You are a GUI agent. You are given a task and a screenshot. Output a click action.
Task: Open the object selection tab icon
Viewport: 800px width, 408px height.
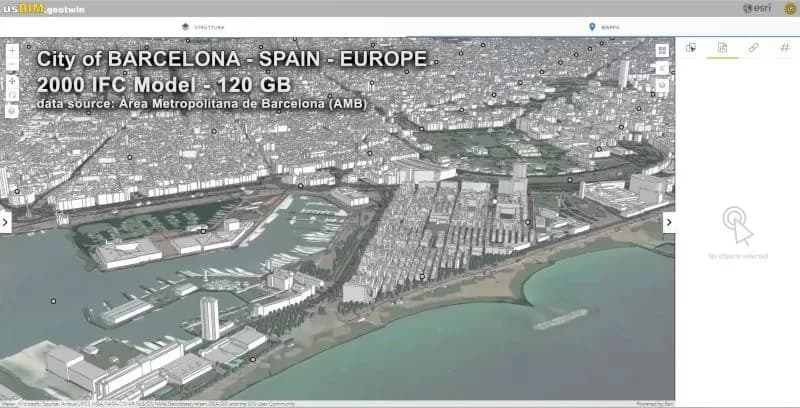(691, 48)
